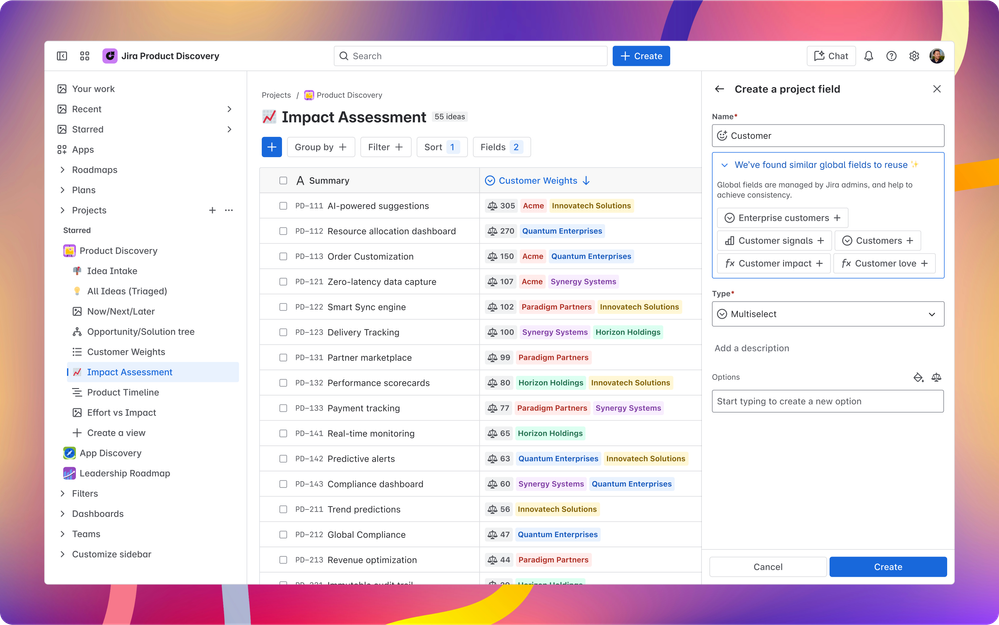Open the Filter control

[385, 147]
